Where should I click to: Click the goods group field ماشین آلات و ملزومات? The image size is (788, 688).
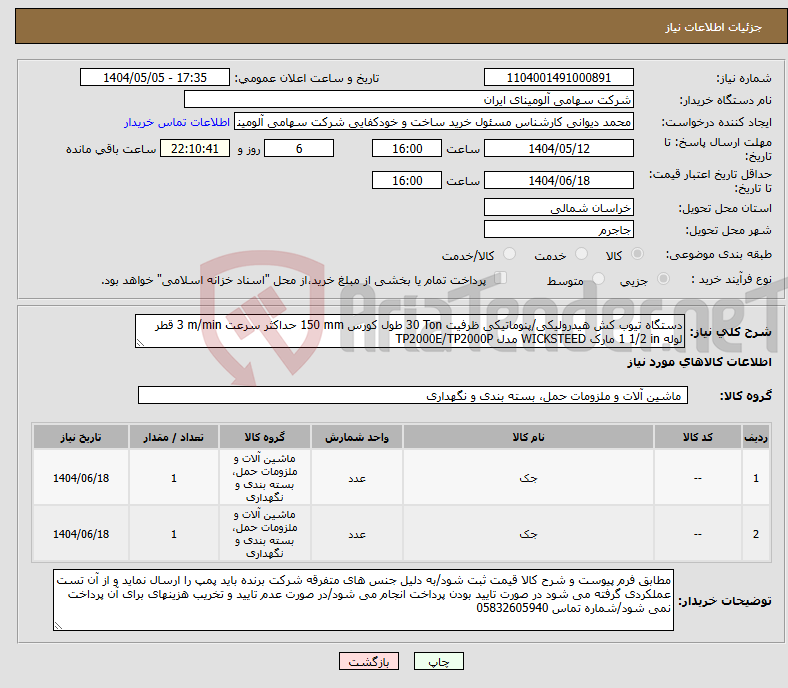coord(413,396)
